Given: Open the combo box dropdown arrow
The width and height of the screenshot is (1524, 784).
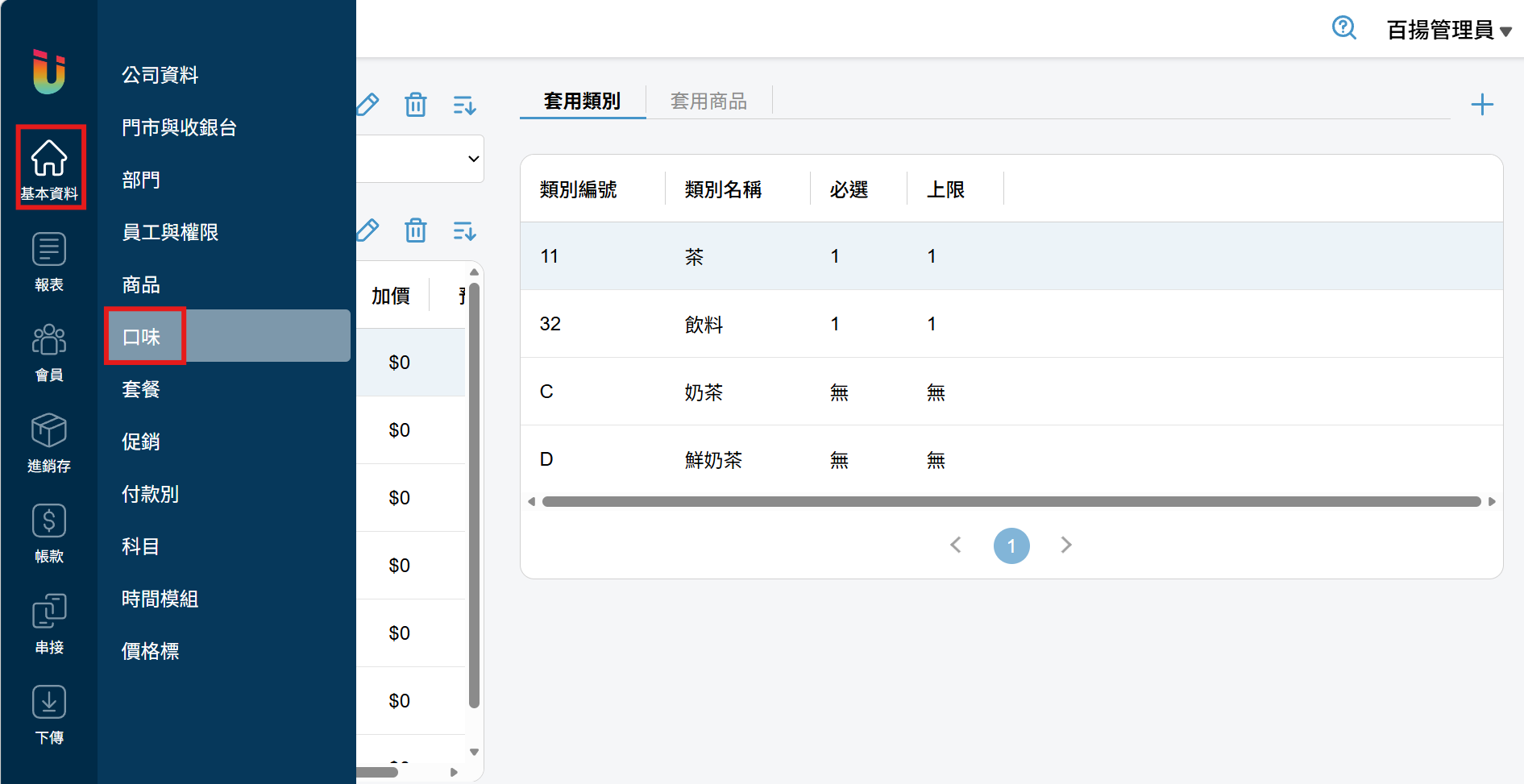Looking at the screenshot, I should (x=473, y=159).
